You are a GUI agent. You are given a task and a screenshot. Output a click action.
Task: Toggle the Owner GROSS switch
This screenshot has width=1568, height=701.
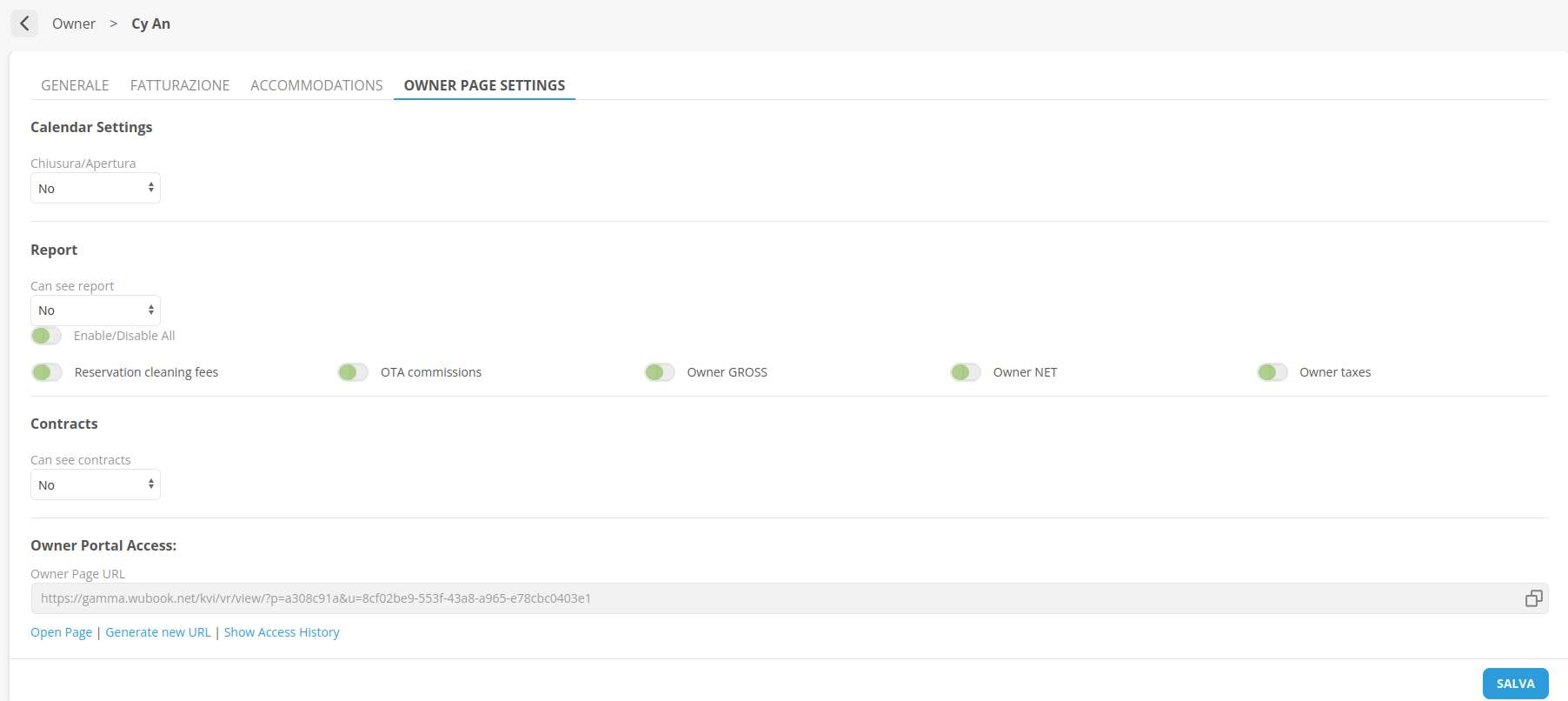(660, 372)
